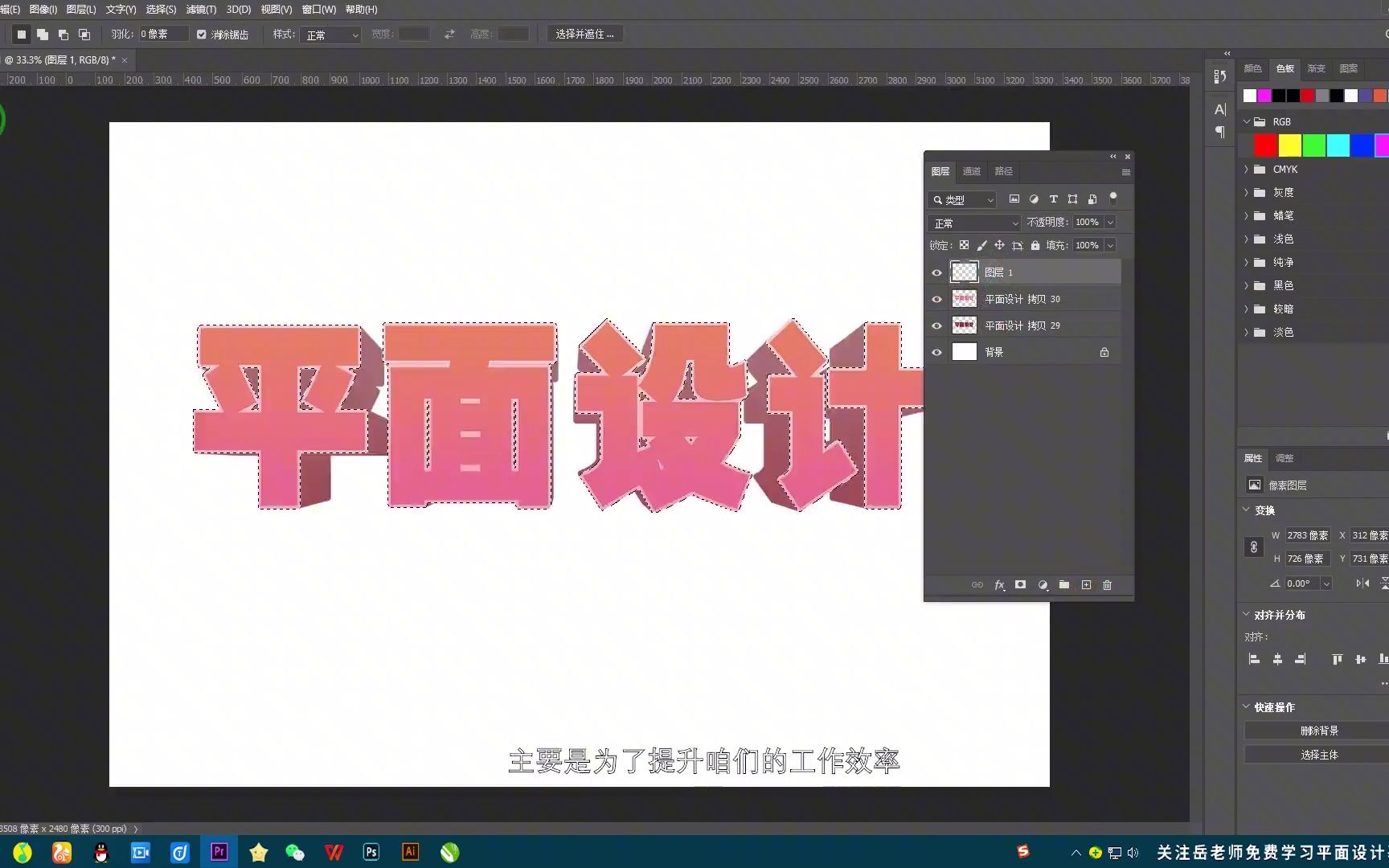1389x868 pixels.
Task: Open the Add layer style fx menu
Action: point(1000,585)
